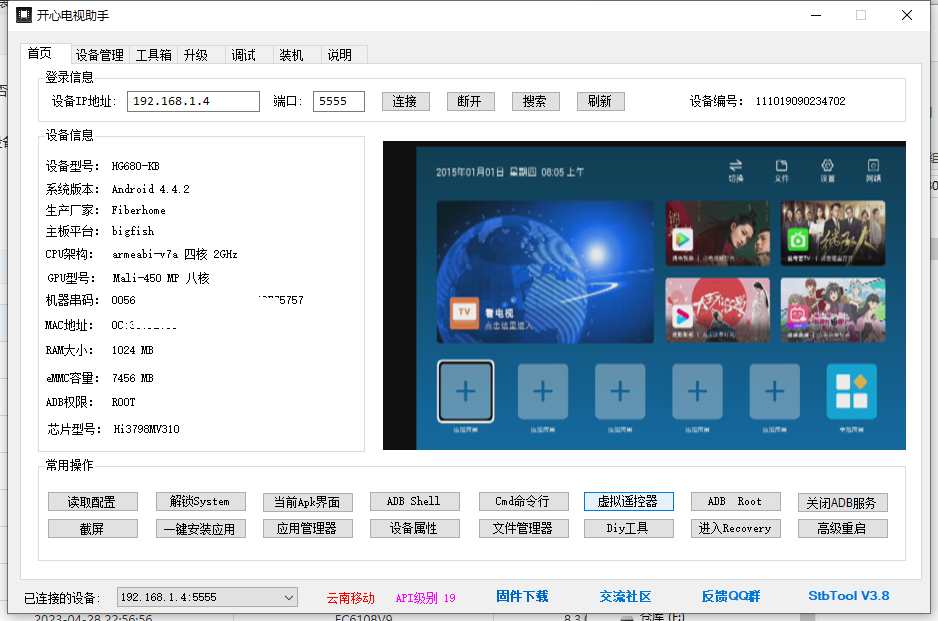Click the Hi3798MV310 chip value
The image size is (938, 621).
point(147,429)
